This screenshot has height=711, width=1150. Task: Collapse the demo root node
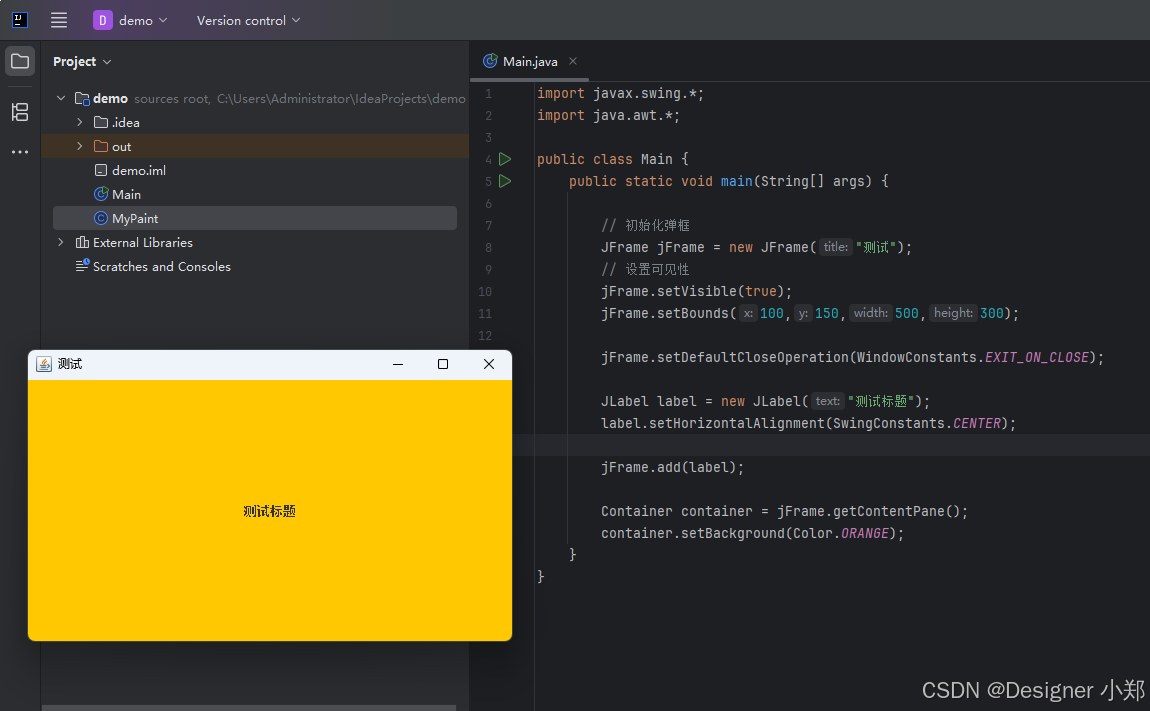tap(61, 98)
